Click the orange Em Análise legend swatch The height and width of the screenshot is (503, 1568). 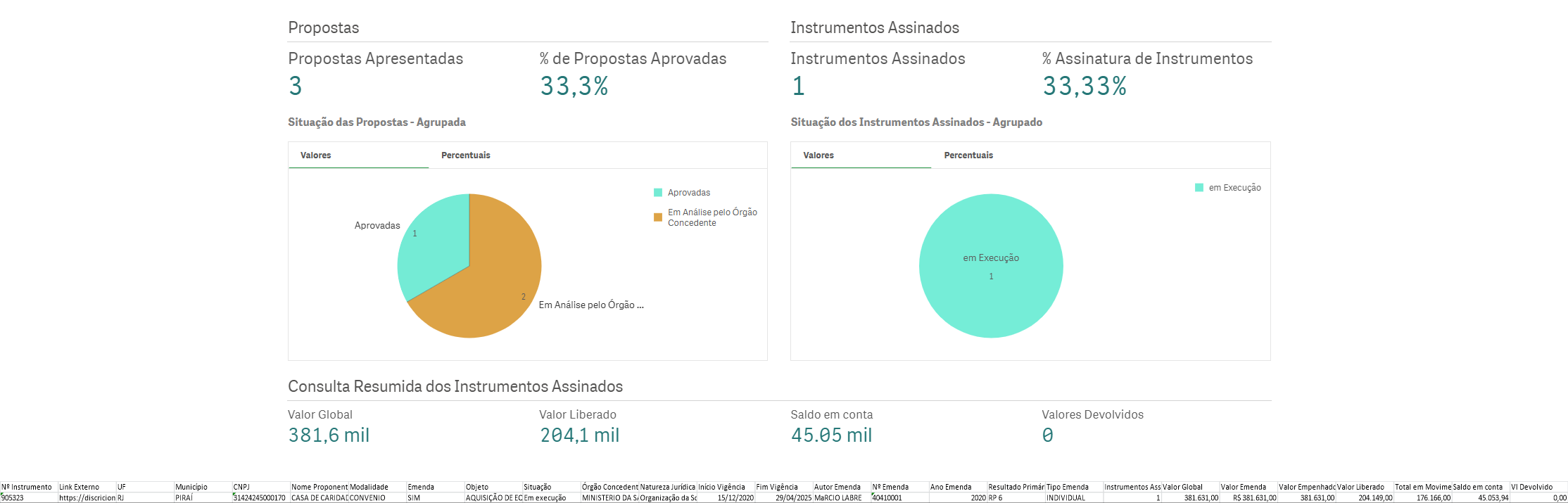click(x=658, y=217)
